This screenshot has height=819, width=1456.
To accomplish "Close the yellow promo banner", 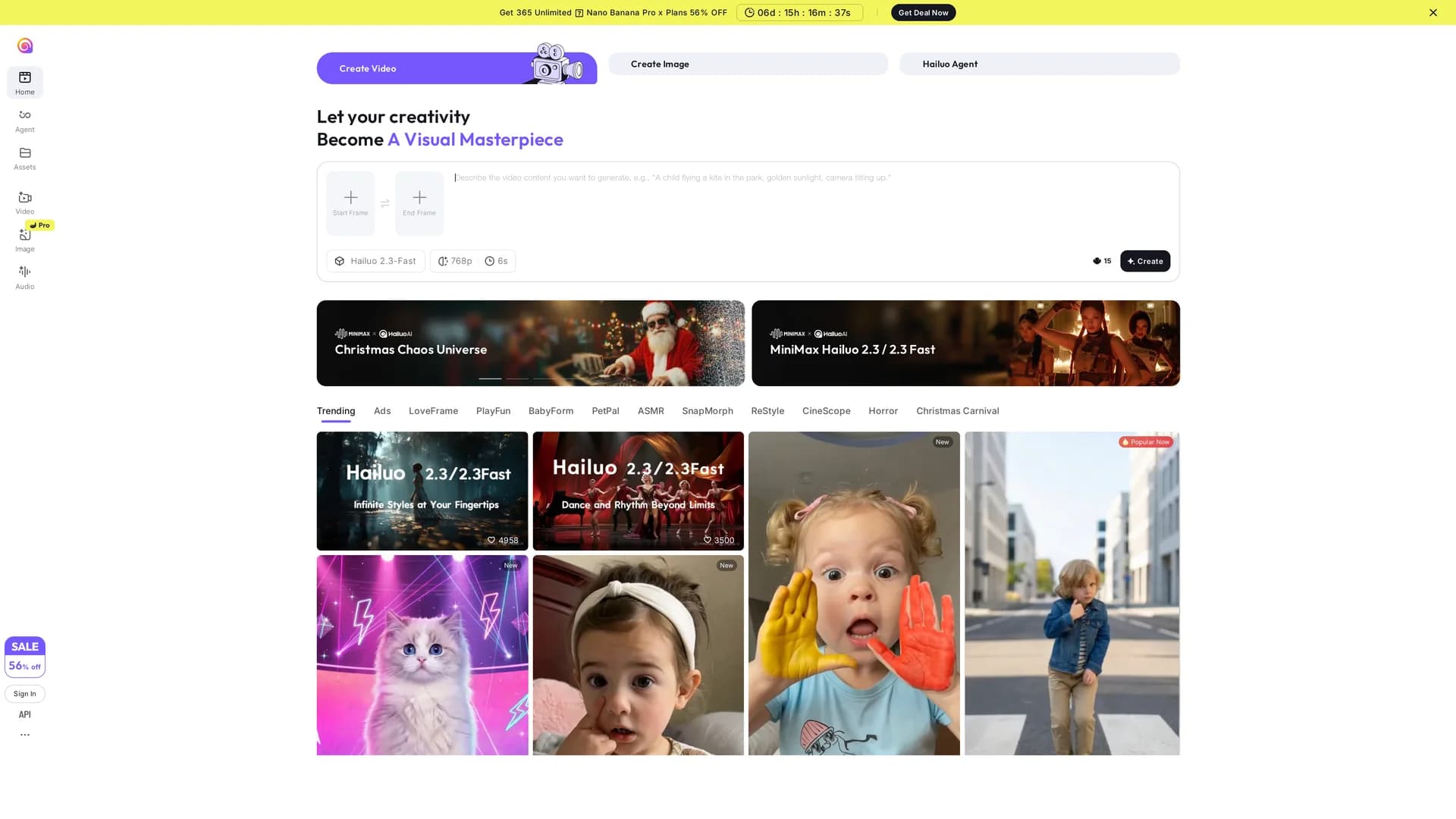I will pyautogui.click(x=1432, y=13).
